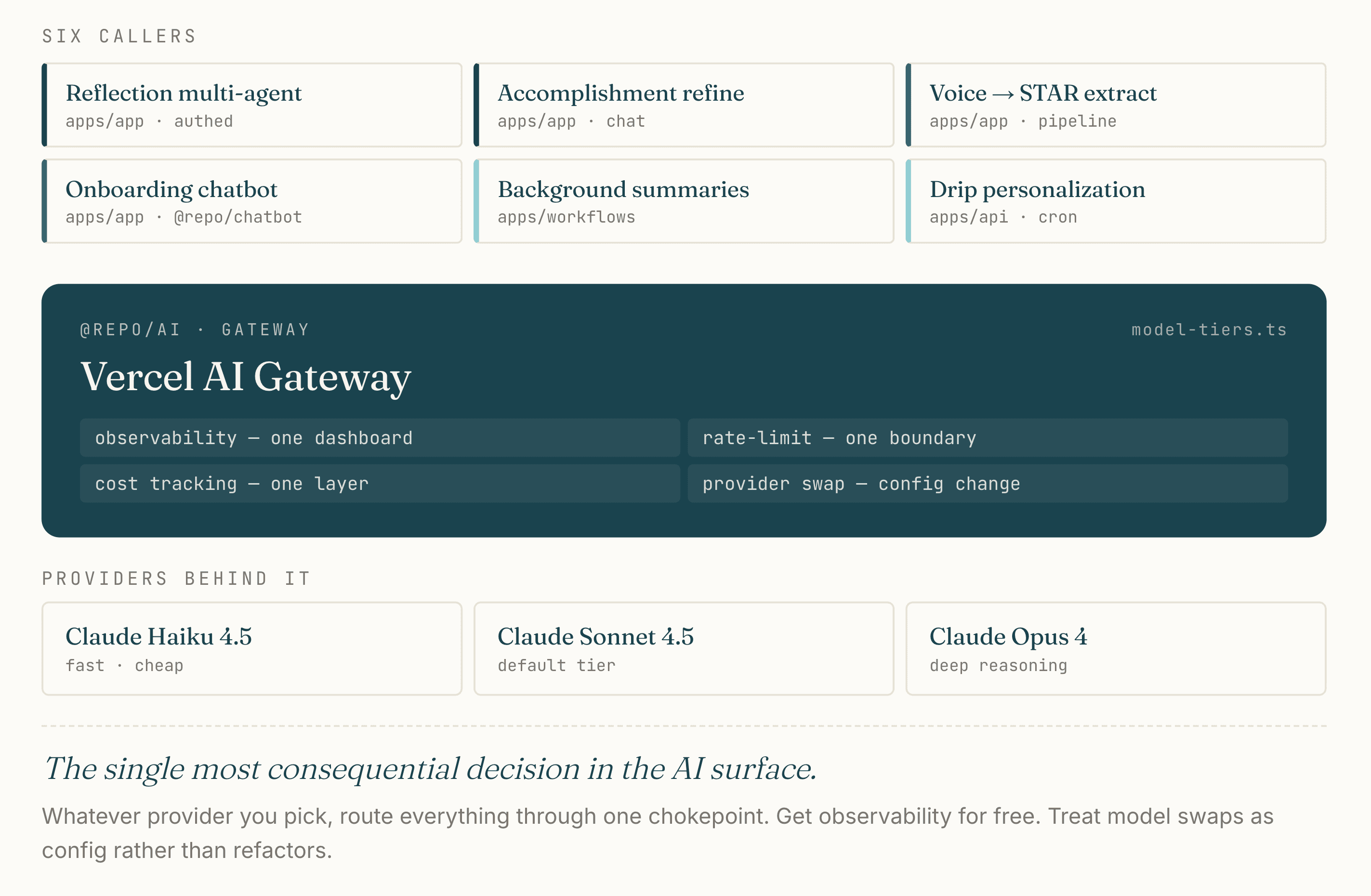
Task: Click the 'default tier' caption
Action: (556, 666)
